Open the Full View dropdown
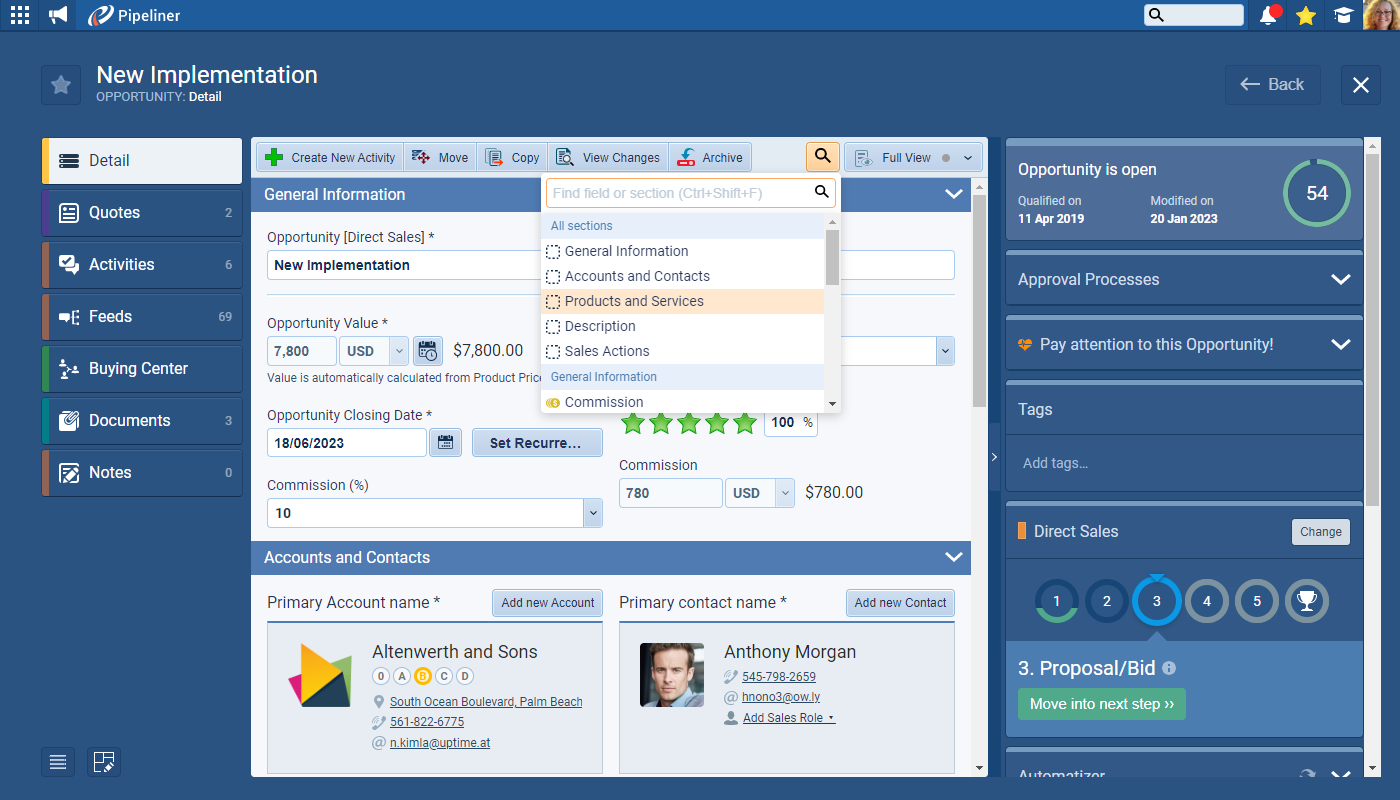 967,158
